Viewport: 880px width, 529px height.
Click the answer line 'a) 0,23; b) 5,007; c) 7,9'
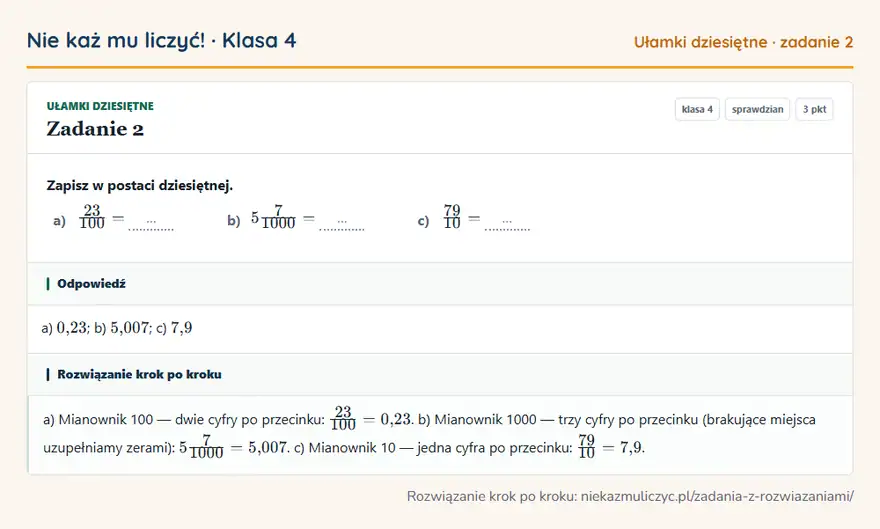point(117,328)
